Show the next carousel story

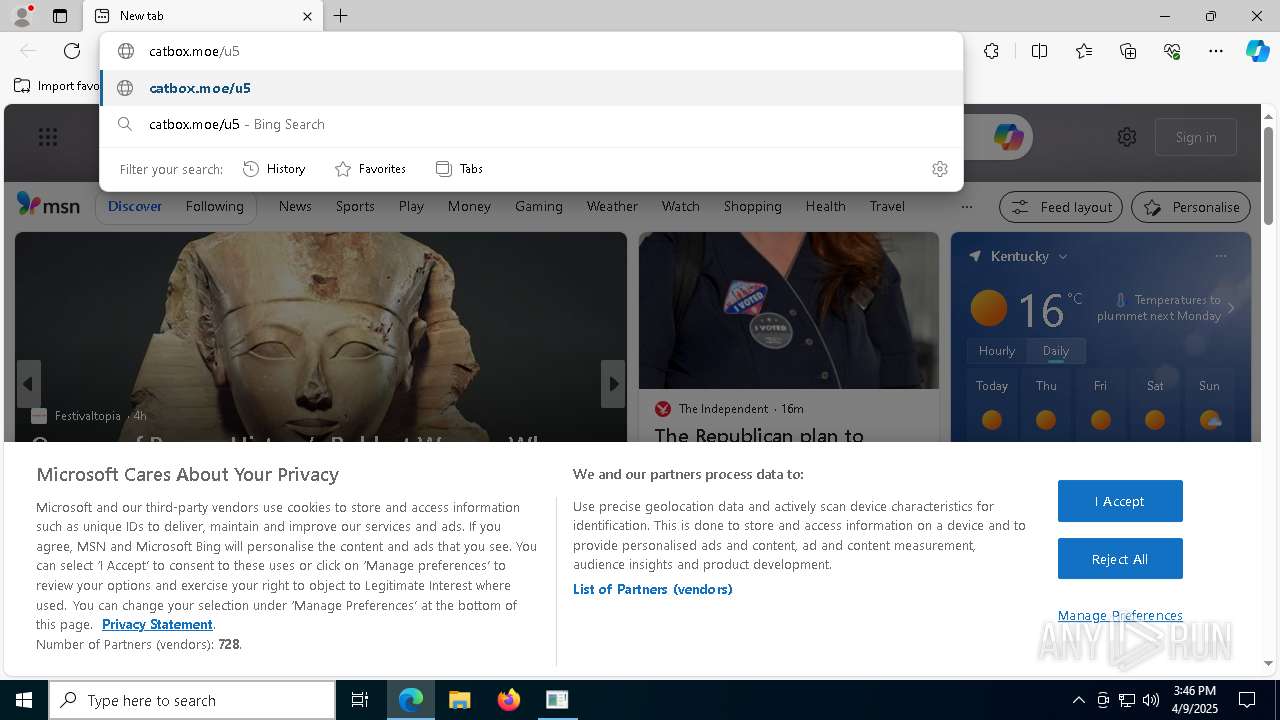[613, 384]
